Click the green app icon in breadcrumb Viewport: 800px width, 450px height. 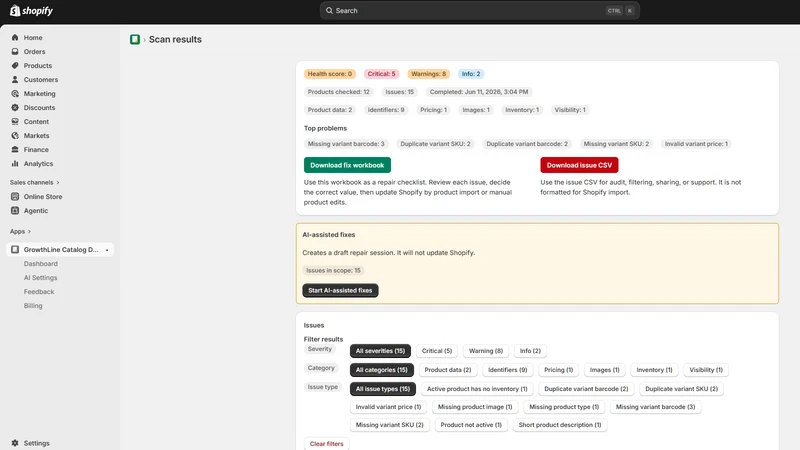(x=135, y=39)
